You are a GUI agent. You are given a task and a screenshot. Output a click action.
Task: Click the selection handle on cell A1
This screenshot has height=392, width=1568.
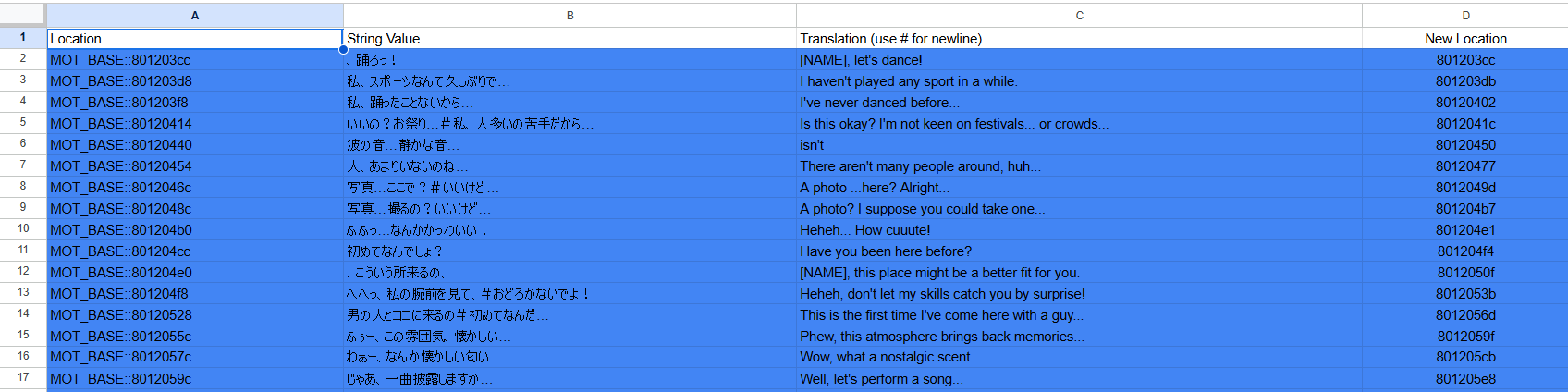(x=343, y=49)
